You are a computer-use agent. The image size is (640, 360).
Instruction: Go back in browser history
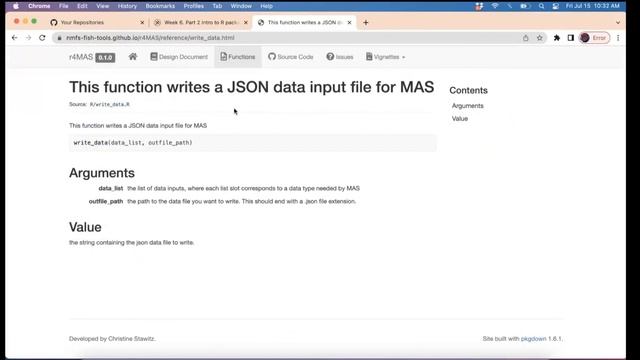pyautogui.click(x=15, y=38)
